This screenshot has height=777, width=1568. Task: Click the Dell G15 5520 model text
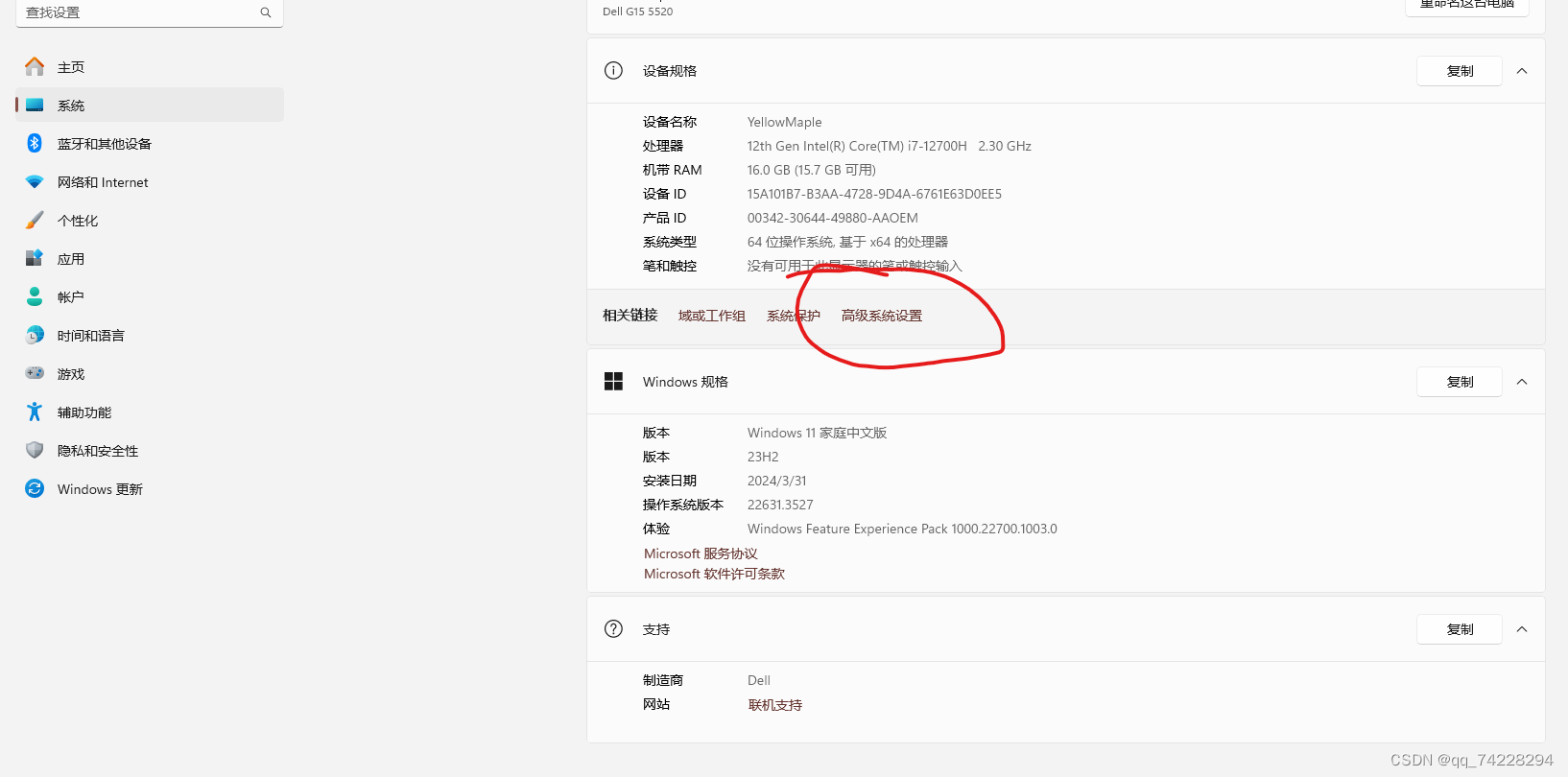pos(637,12)
